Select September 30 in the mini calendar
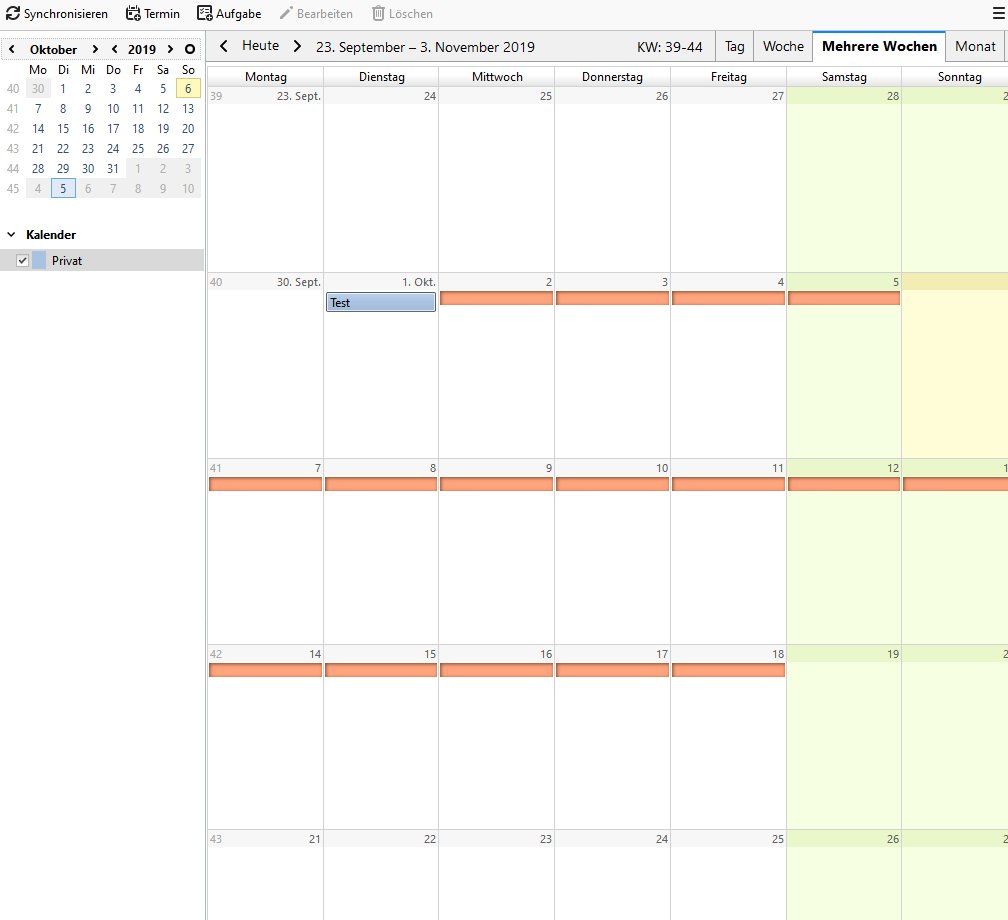Screen dimensions: 1008x920 (x=38, y=89)
